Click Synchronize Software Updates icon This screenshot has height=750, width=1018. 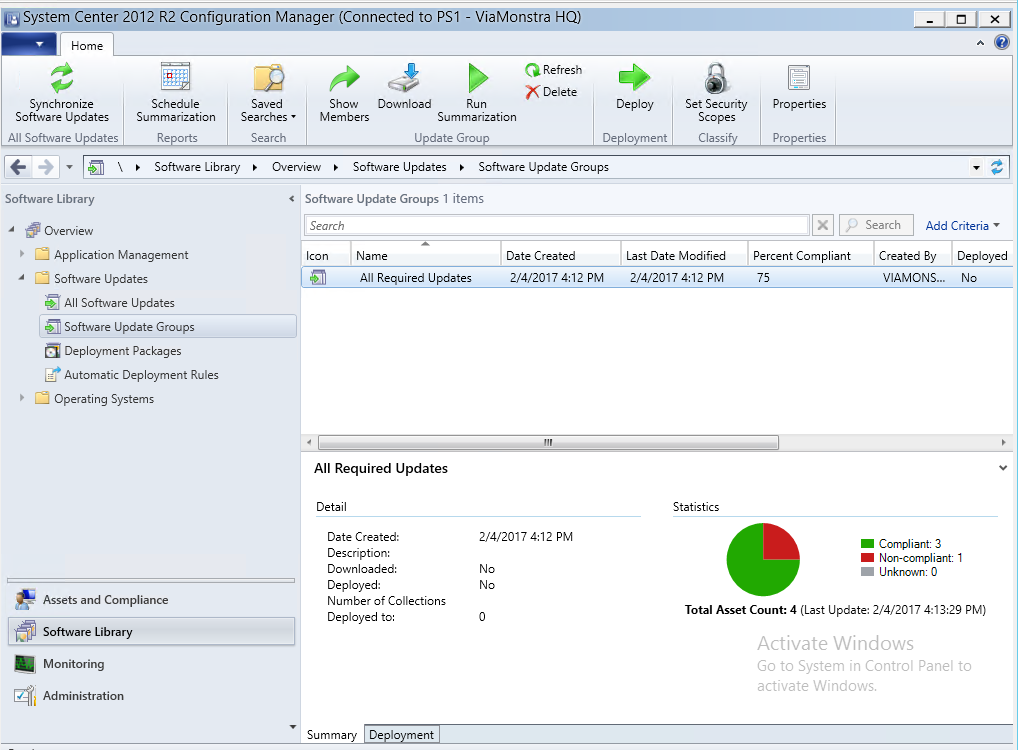coord(62,79)
